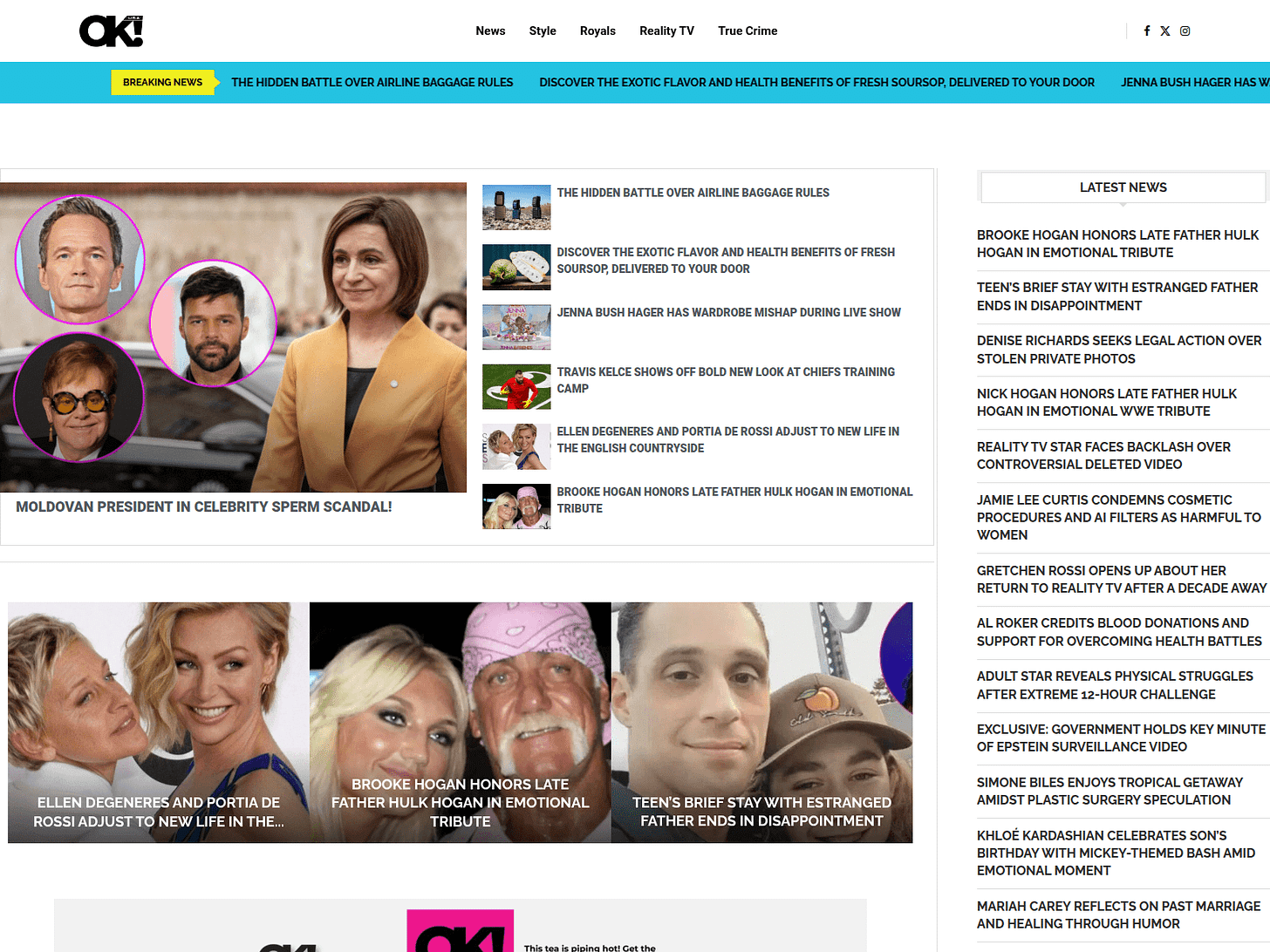Select the Latest News sidebar heading
The height and width of the screenshot is (952, 1270).
click(x=1123, y=187)
